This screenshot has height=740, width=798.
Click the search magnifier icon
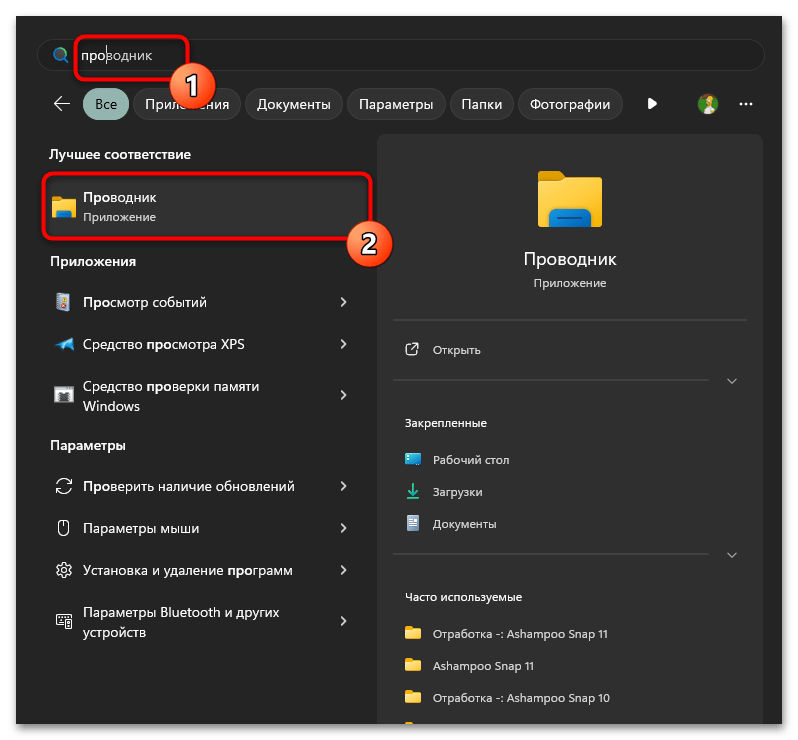pos(61,54)
